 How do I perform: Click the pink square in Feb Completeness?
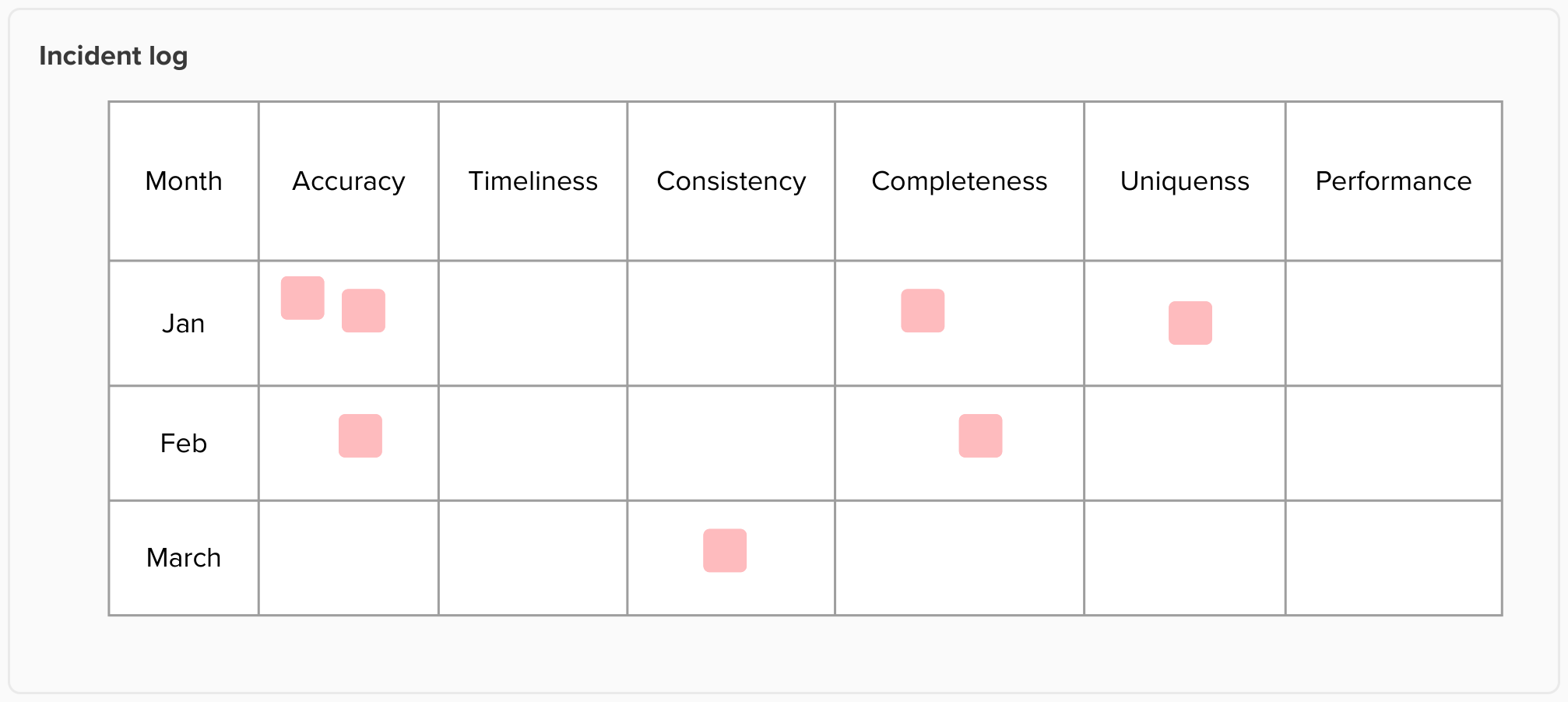[980, 436]
